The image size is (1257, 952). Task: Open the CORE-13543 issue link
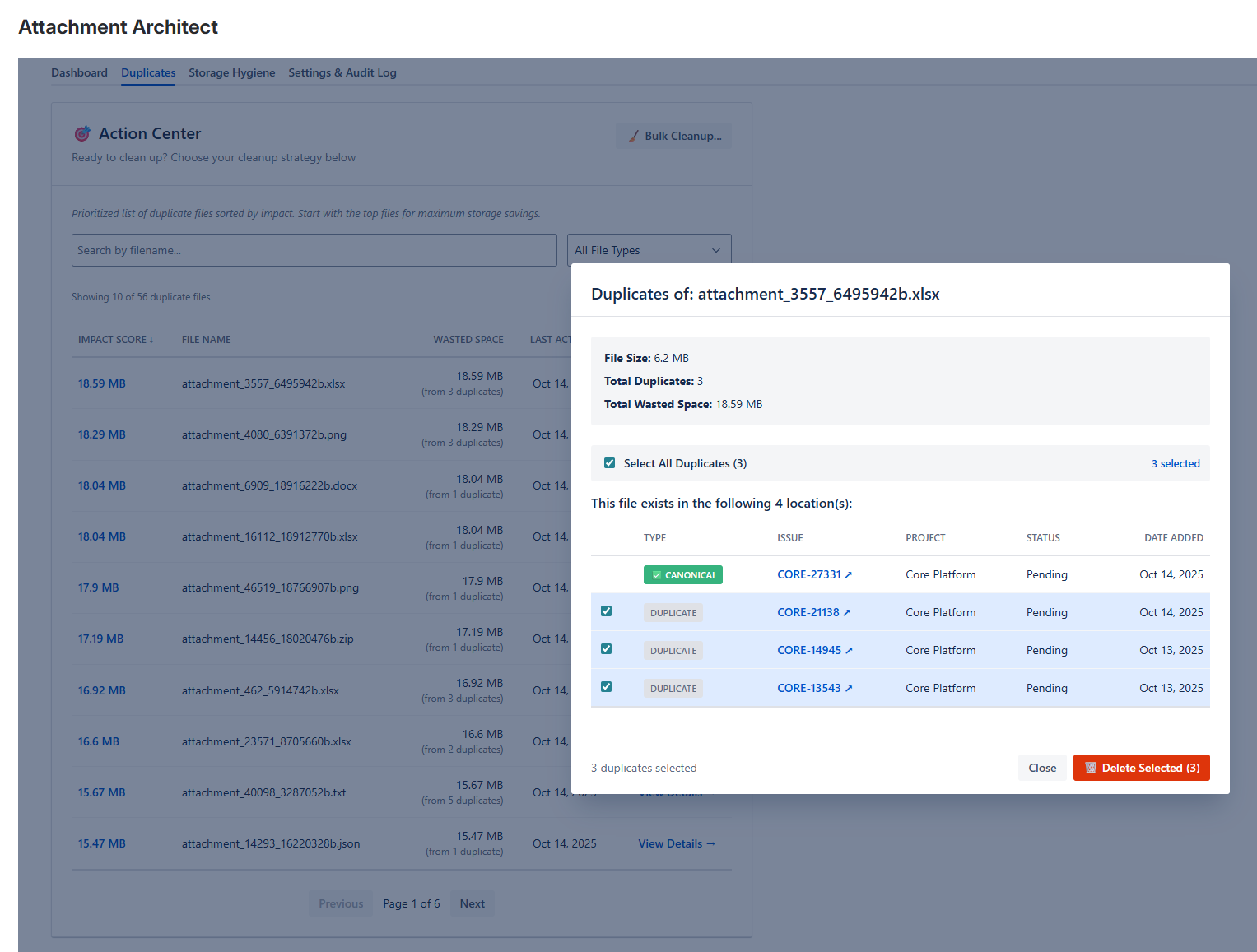(x=811, y=687)
